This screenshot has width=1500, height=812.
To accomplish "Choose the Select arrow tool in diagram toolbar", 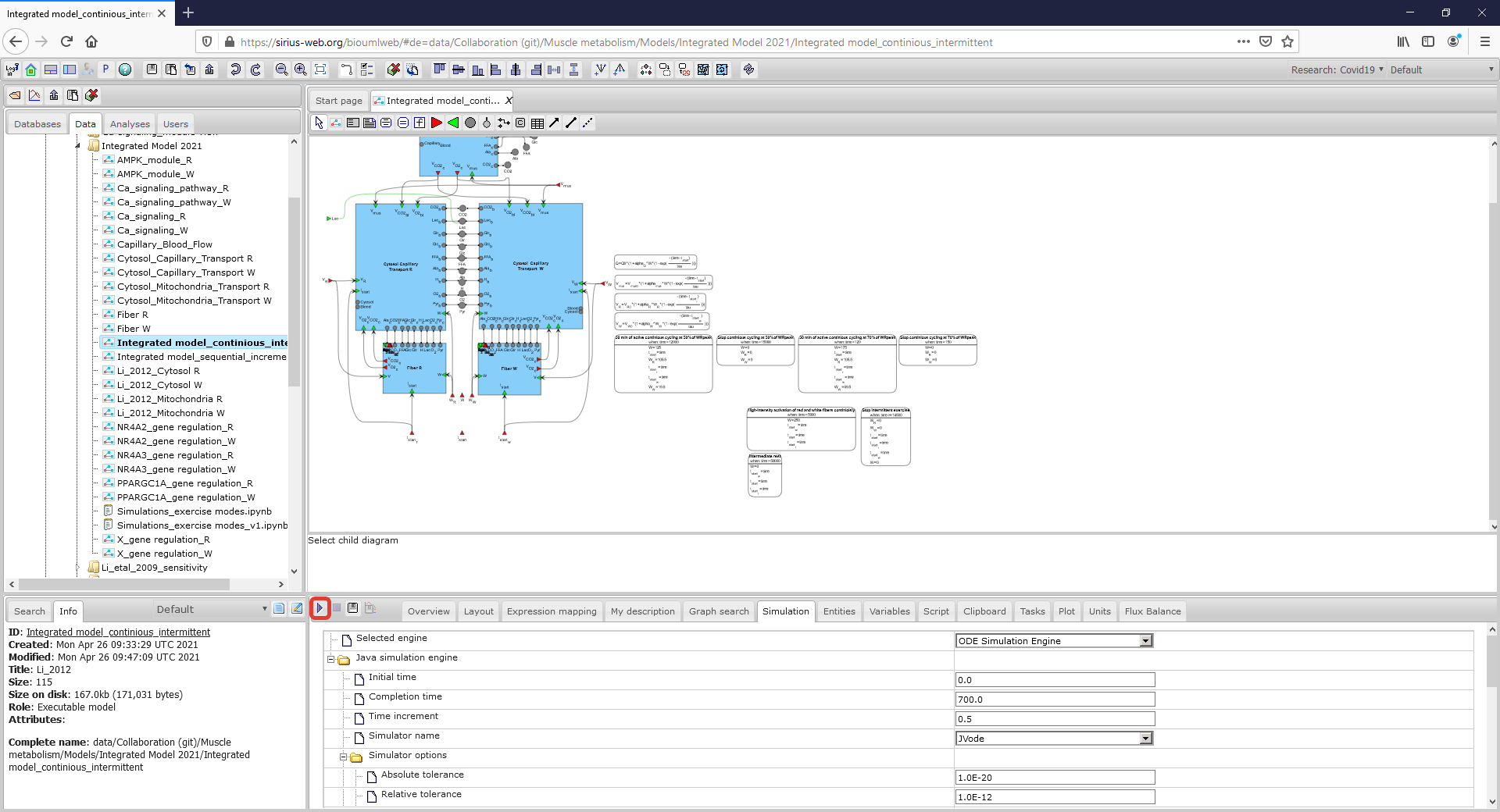I will click(319, 123).
